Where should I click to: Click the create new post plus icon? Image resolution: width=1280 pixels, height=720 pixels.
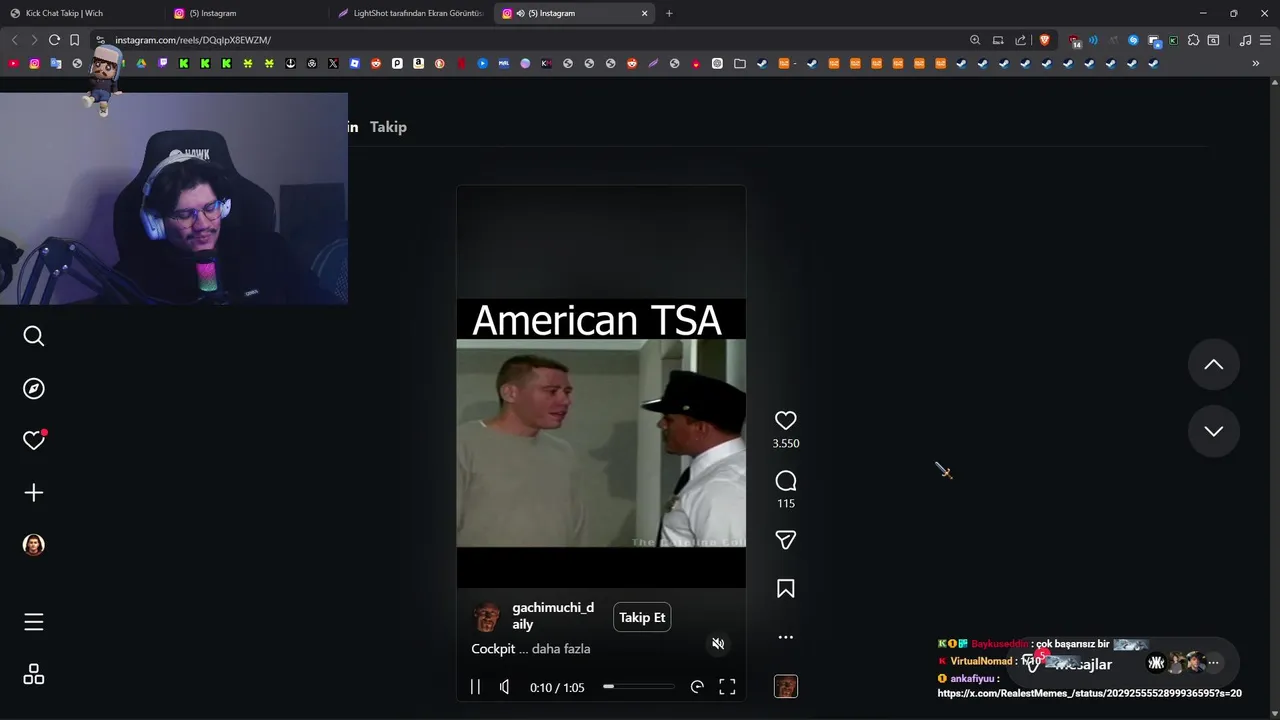pos(34,492)
